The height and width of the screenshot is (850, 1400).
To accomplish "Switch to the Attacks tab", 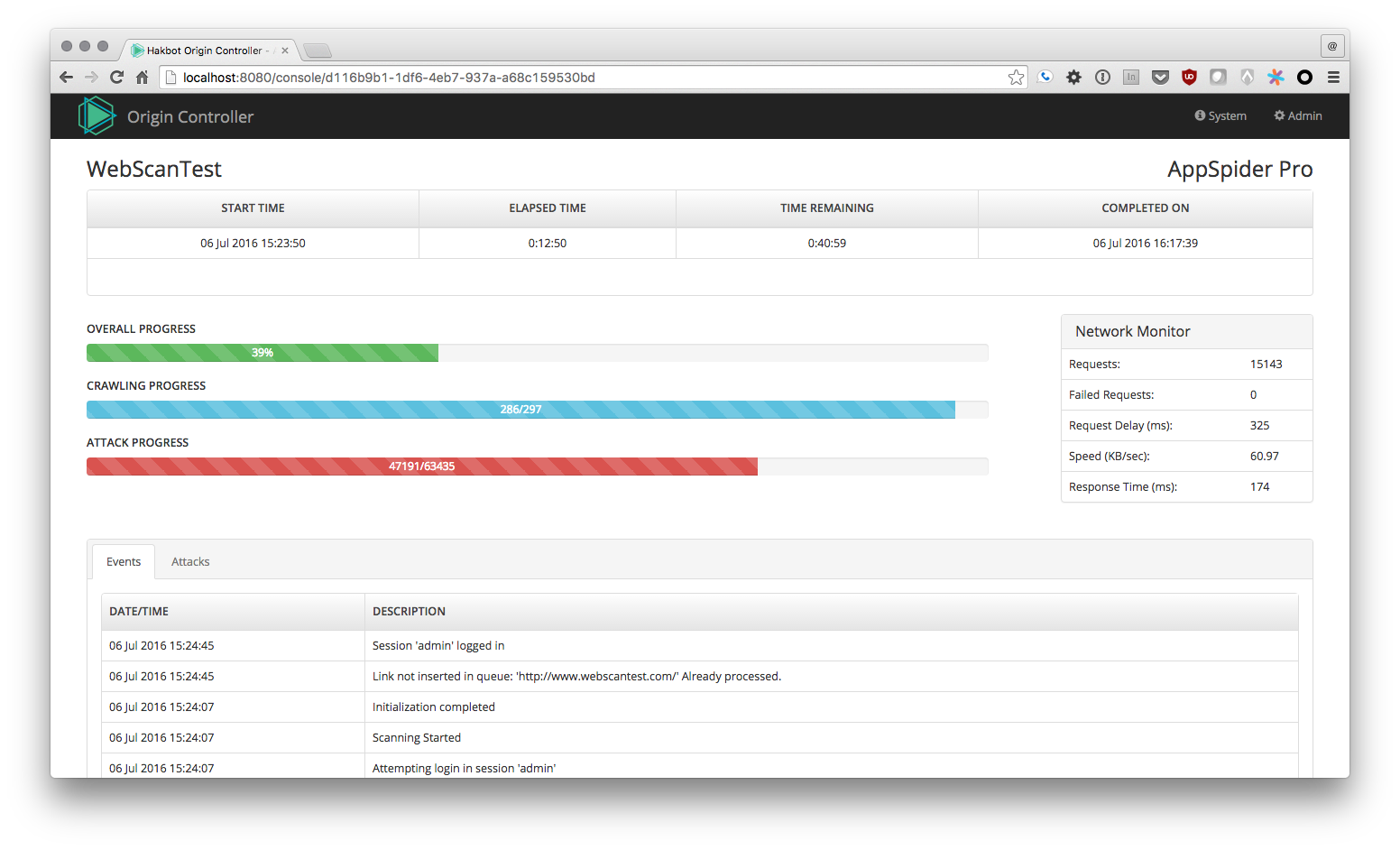I will 190,561.
